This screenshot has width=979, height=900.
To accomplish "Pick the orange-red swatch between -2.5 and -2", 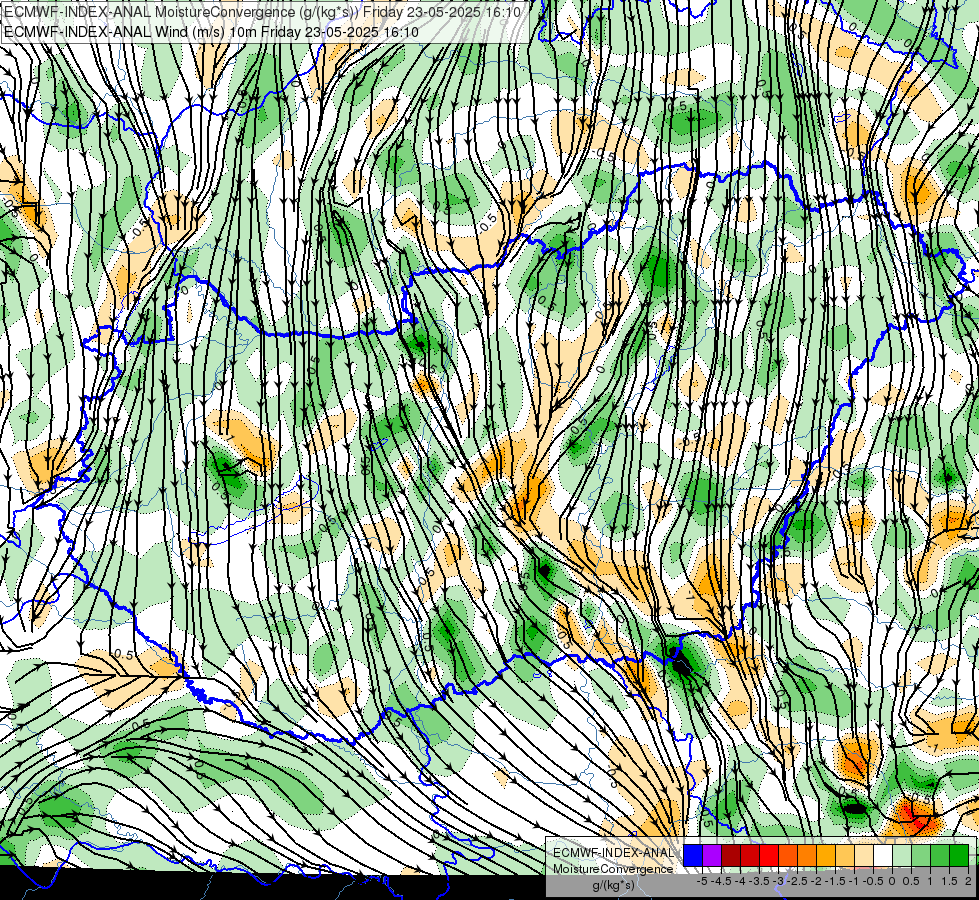I will [x=788, y=855].
